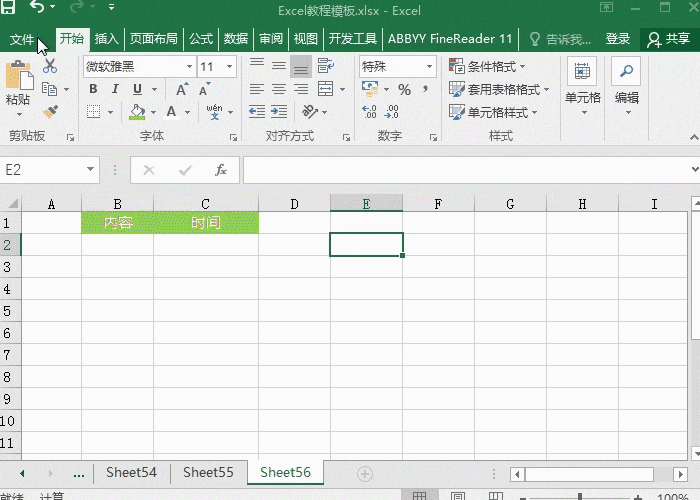Increase the font size with the big A
Viewport: 700px width, 500px height.
pos(182,89)
